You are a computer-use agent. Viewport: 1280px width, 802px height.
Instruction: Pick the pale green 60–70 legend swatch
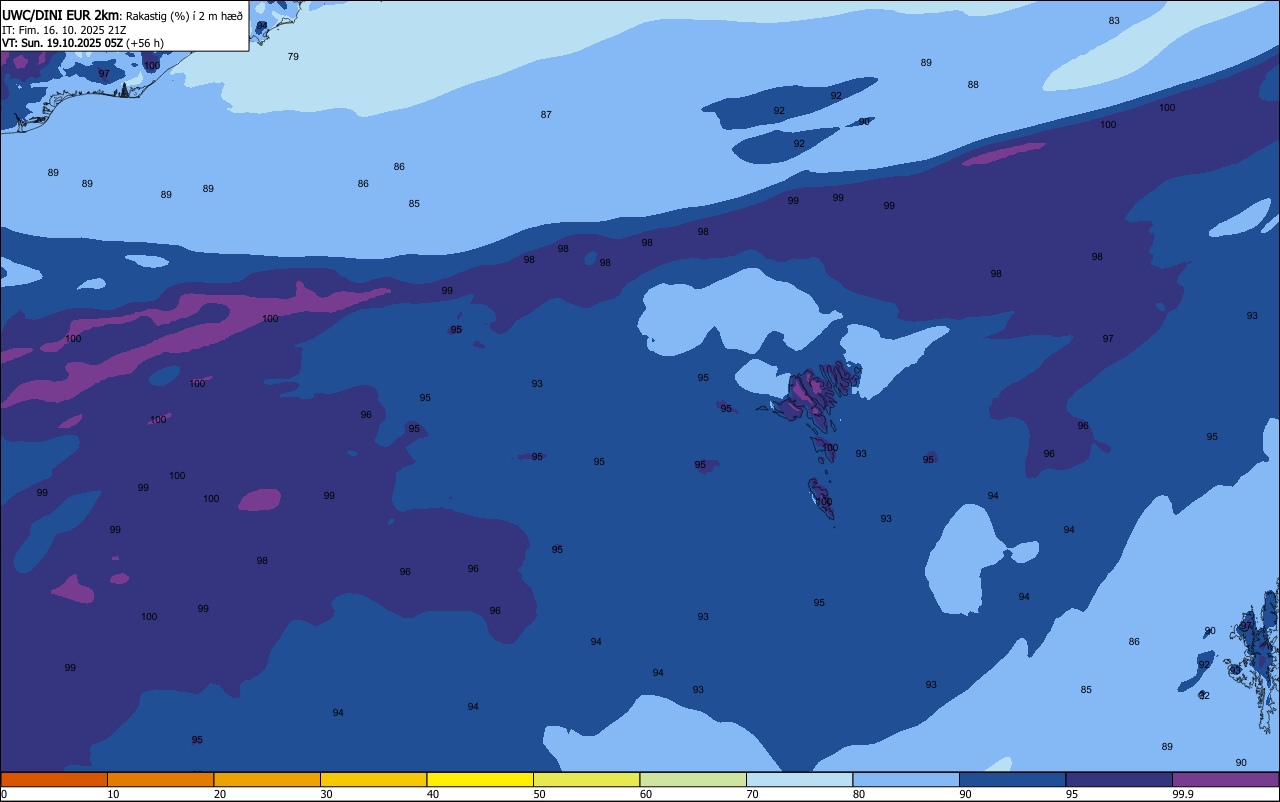click(693, 779)
